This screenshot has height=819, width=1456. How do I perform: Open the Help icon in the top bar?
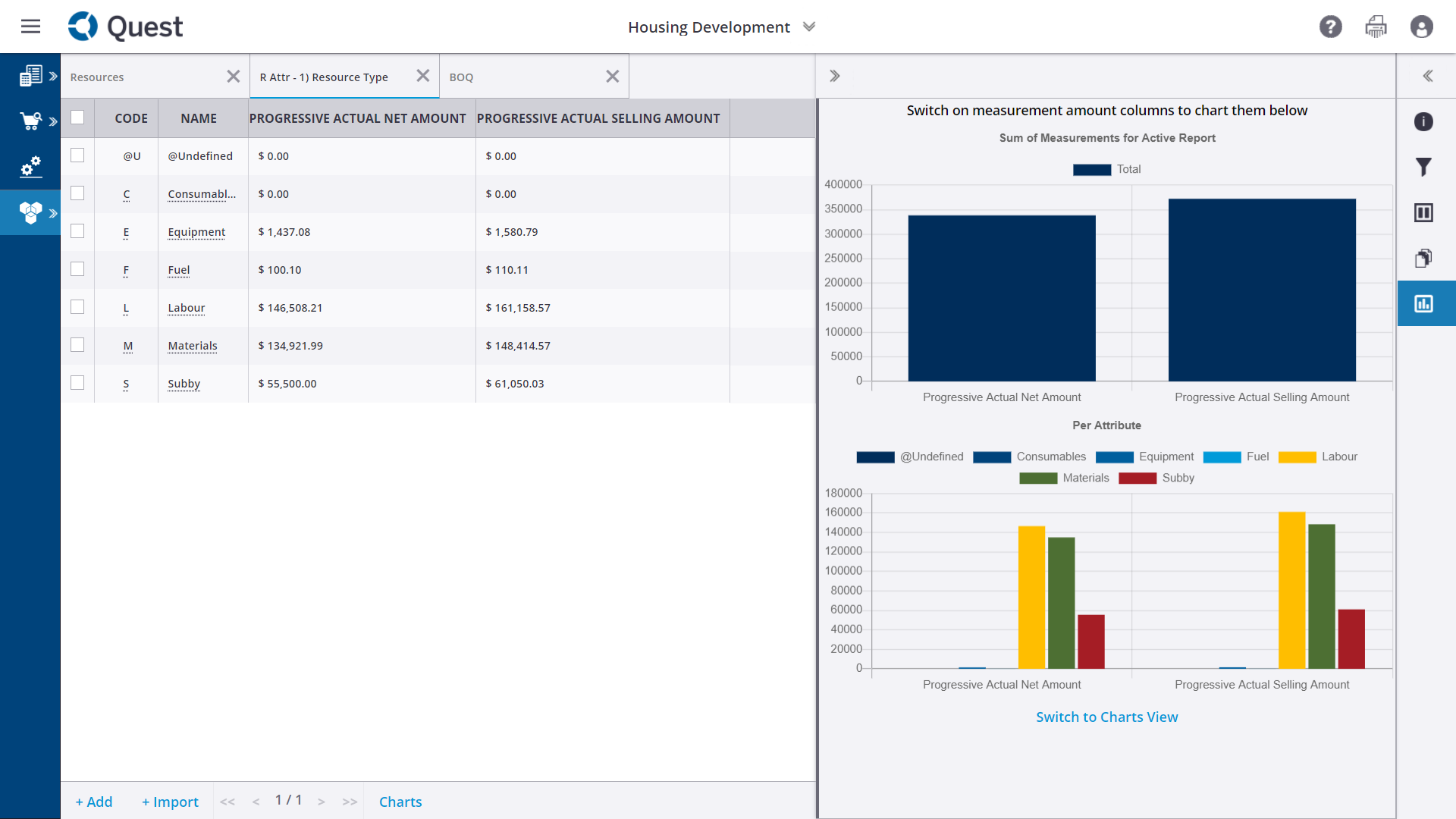[x=1331, y=27]
